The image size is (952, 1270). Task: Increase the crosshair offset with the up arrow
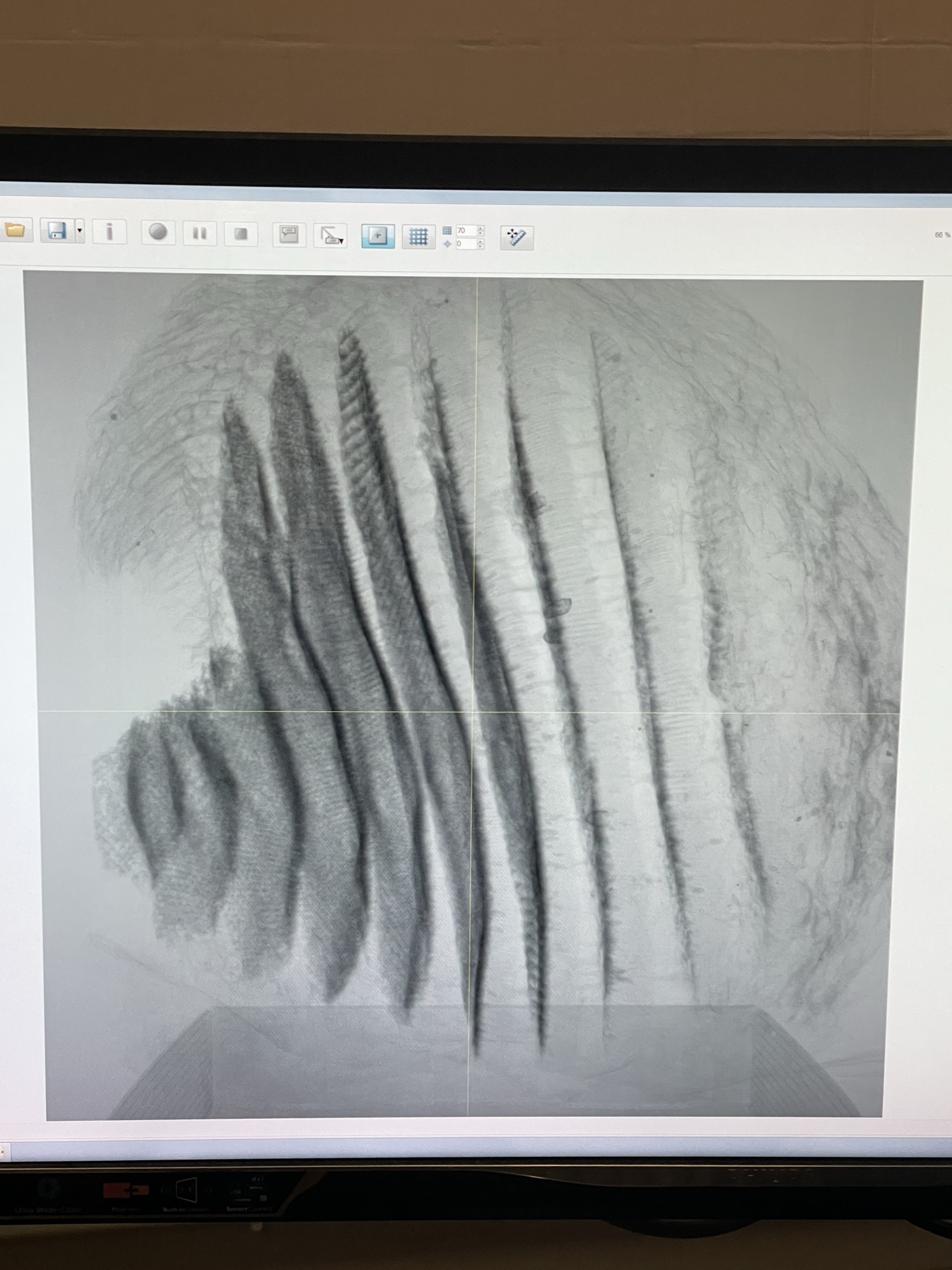pyautogui.click(x=480, y=241)
